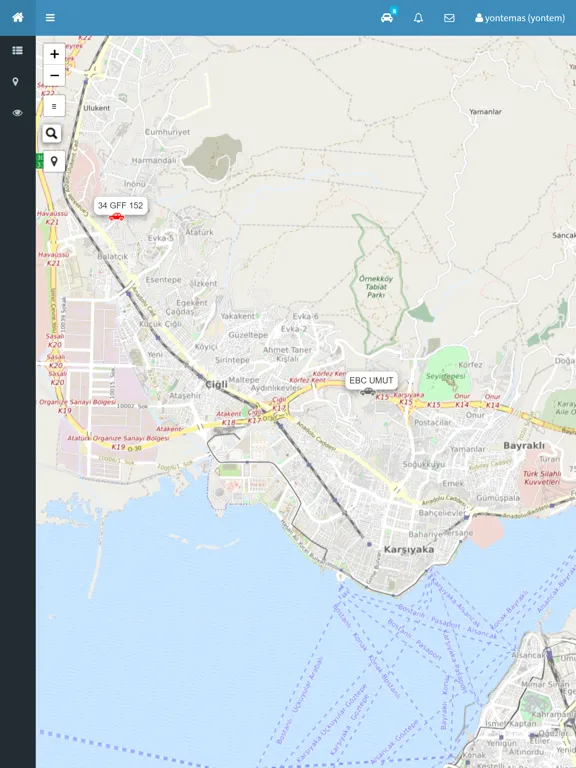This screenshot has width=576, height=768.
Task: Click the Balatçık map label
Action: pos(113,256)
